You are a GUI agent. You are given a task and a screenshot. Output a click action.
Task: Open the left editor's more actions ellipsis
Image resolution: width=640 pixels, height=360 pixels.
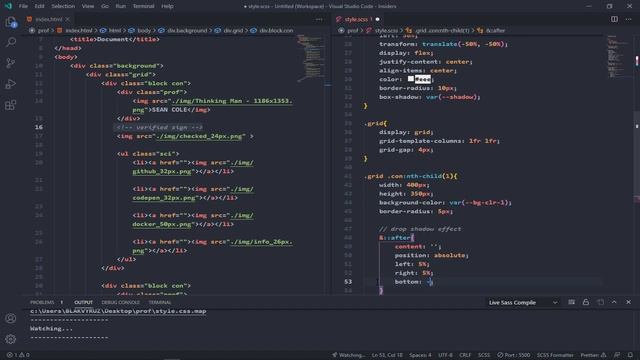pos(319,19)
